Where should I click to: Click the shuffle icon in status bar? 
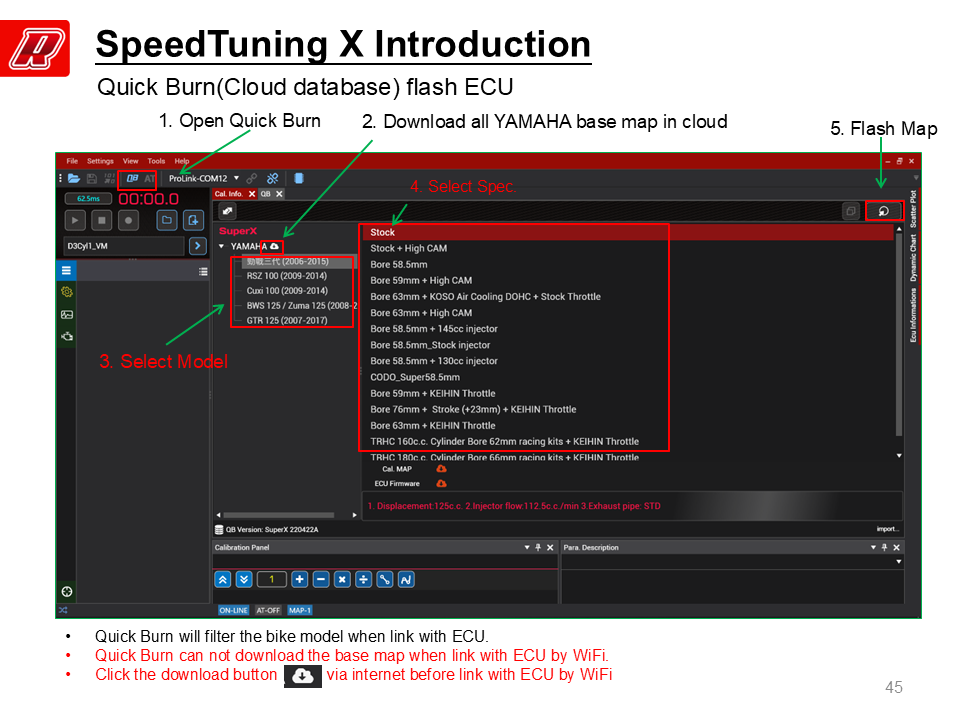(x=63, y=610)
